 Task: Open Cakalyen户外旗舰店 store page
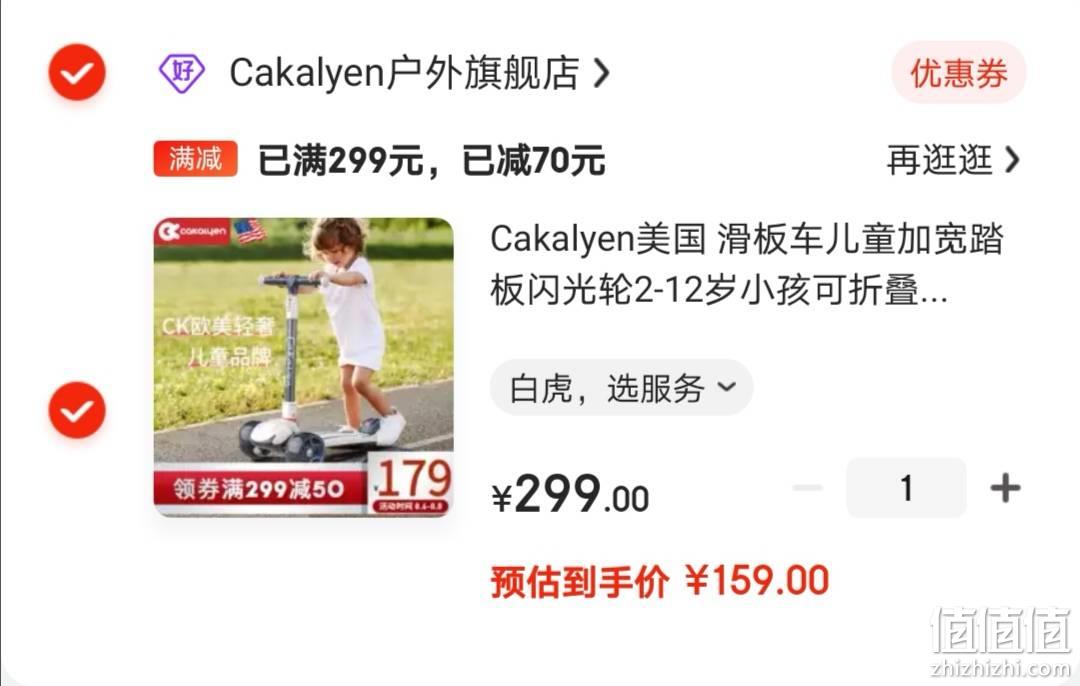(x=404, y=73)
